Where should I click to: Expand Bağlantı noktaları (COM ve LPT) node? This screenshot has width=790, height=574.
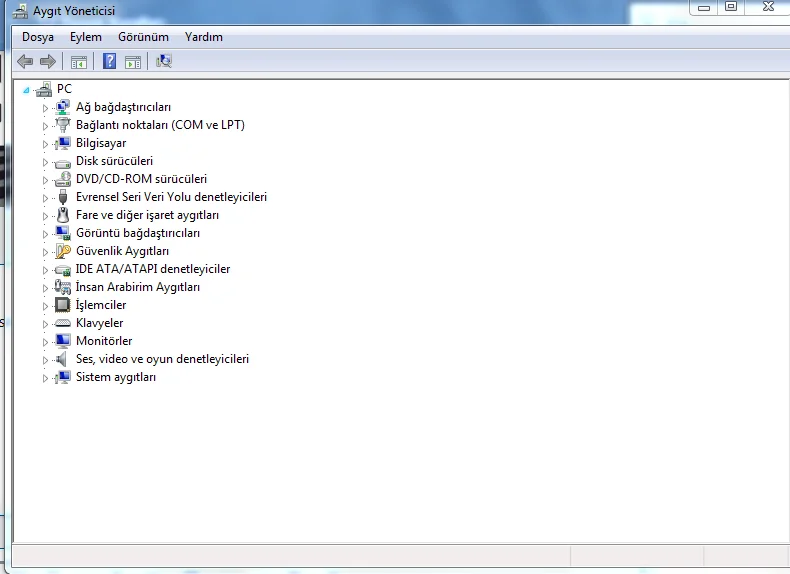pyautogui.click(x=45, y=126)
